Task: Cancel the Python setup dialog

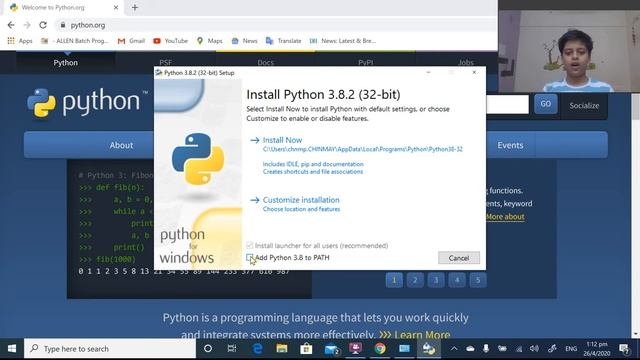Action: (x=459, y=258)
